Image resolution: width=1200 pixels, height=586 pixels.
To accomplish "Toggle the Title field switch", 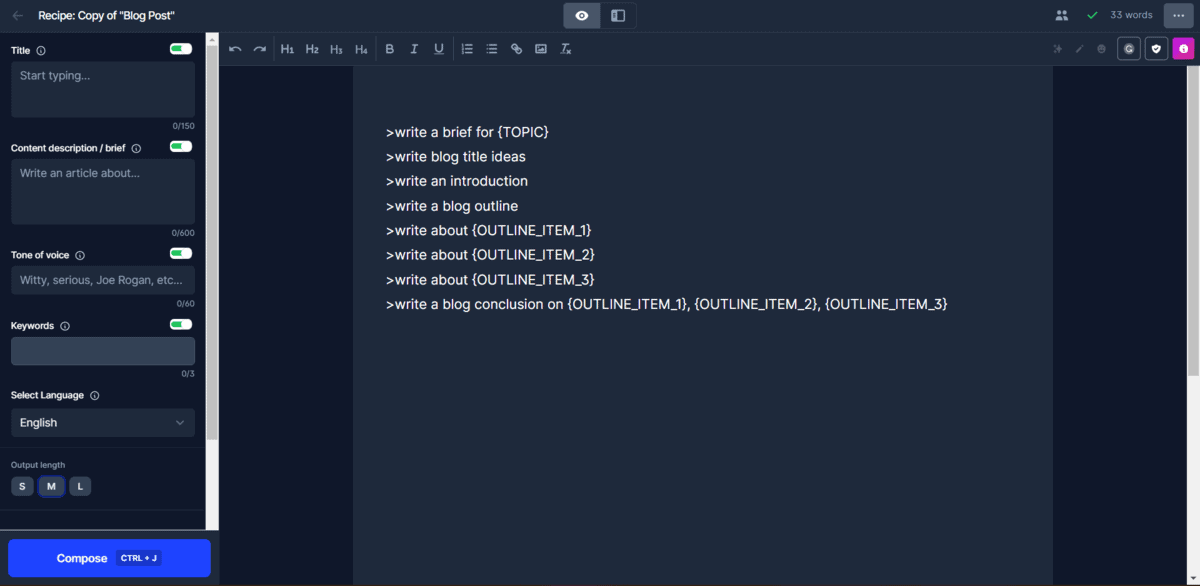I will 181,49.
